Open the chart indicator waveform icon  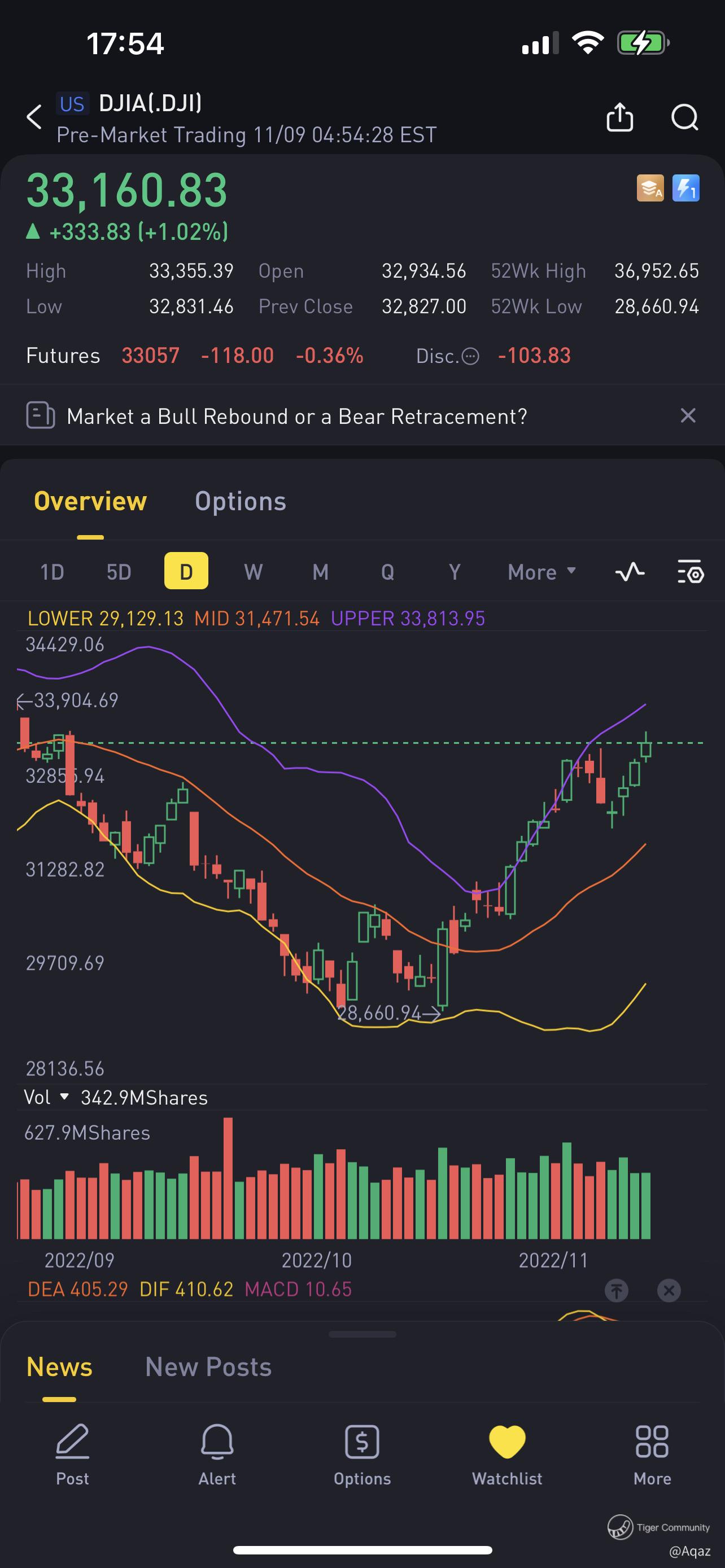click(x=630, y=572)
